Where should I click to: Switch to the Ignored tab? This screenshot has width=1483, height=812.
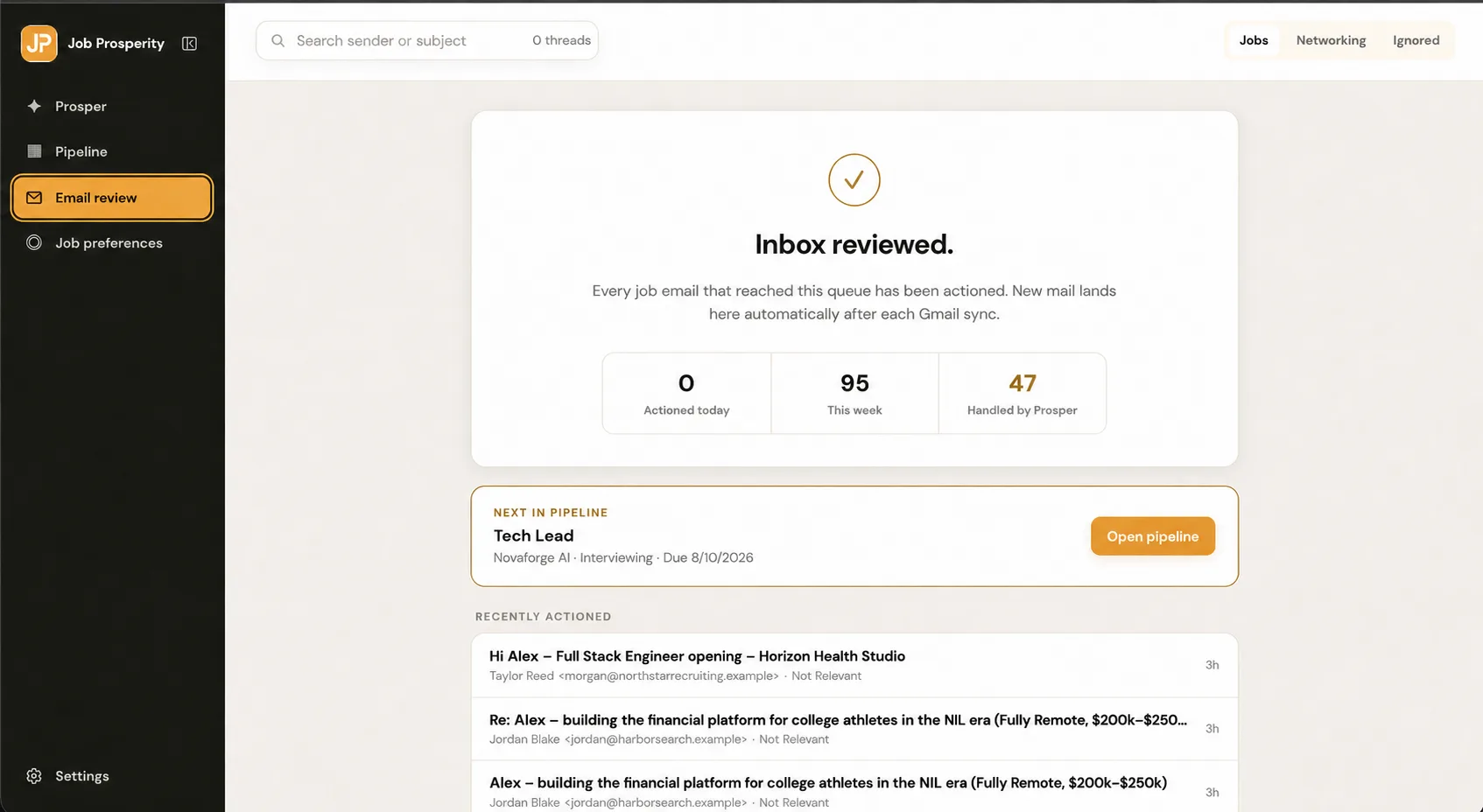1416,40
